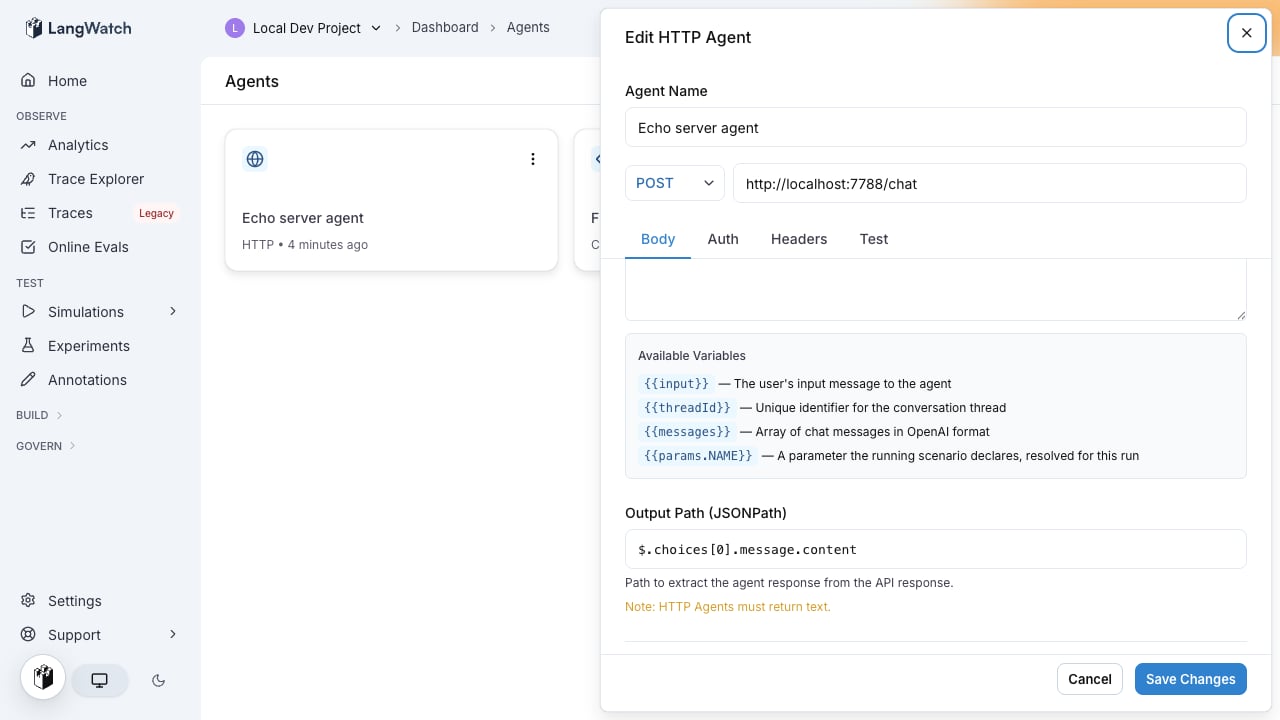This screenshot has width=1280, height=720.
Task: Switch to the Headers tab
Action: tap(799, 239)
